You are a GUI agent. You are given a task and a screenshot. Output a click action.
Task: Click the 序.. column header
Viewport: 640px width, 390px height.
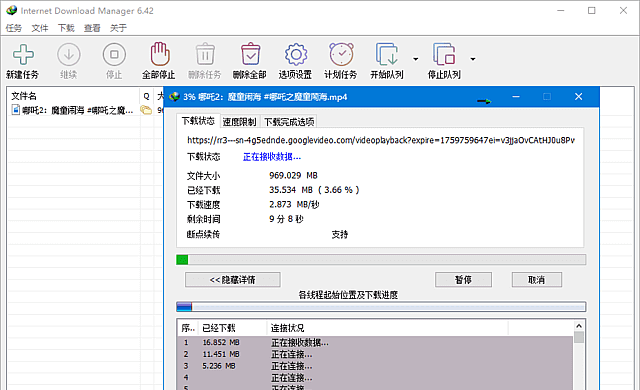pos(188,328)
